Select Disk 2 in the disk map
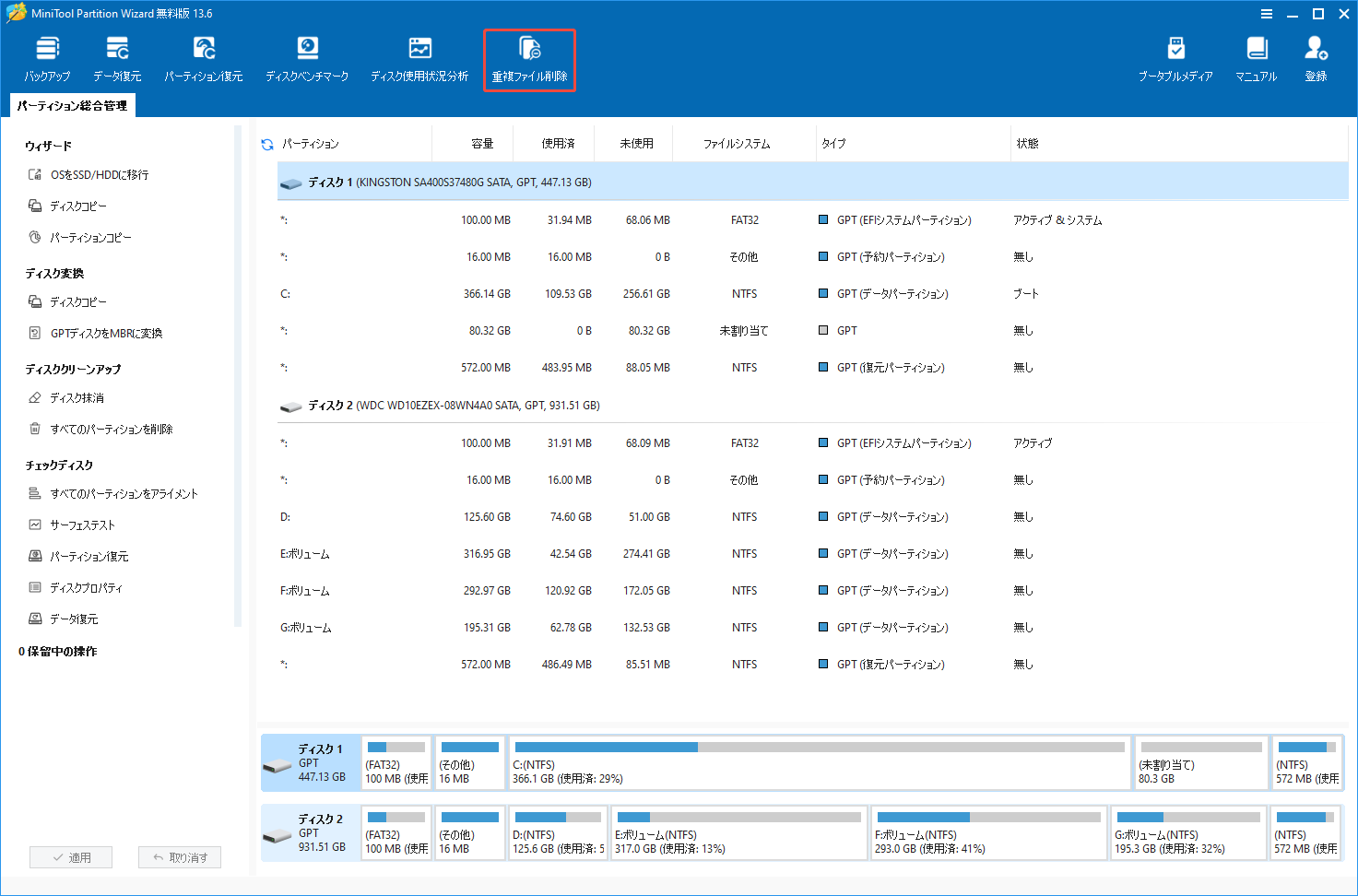Viewport: 1358px width, 896px height. [311, 832]
